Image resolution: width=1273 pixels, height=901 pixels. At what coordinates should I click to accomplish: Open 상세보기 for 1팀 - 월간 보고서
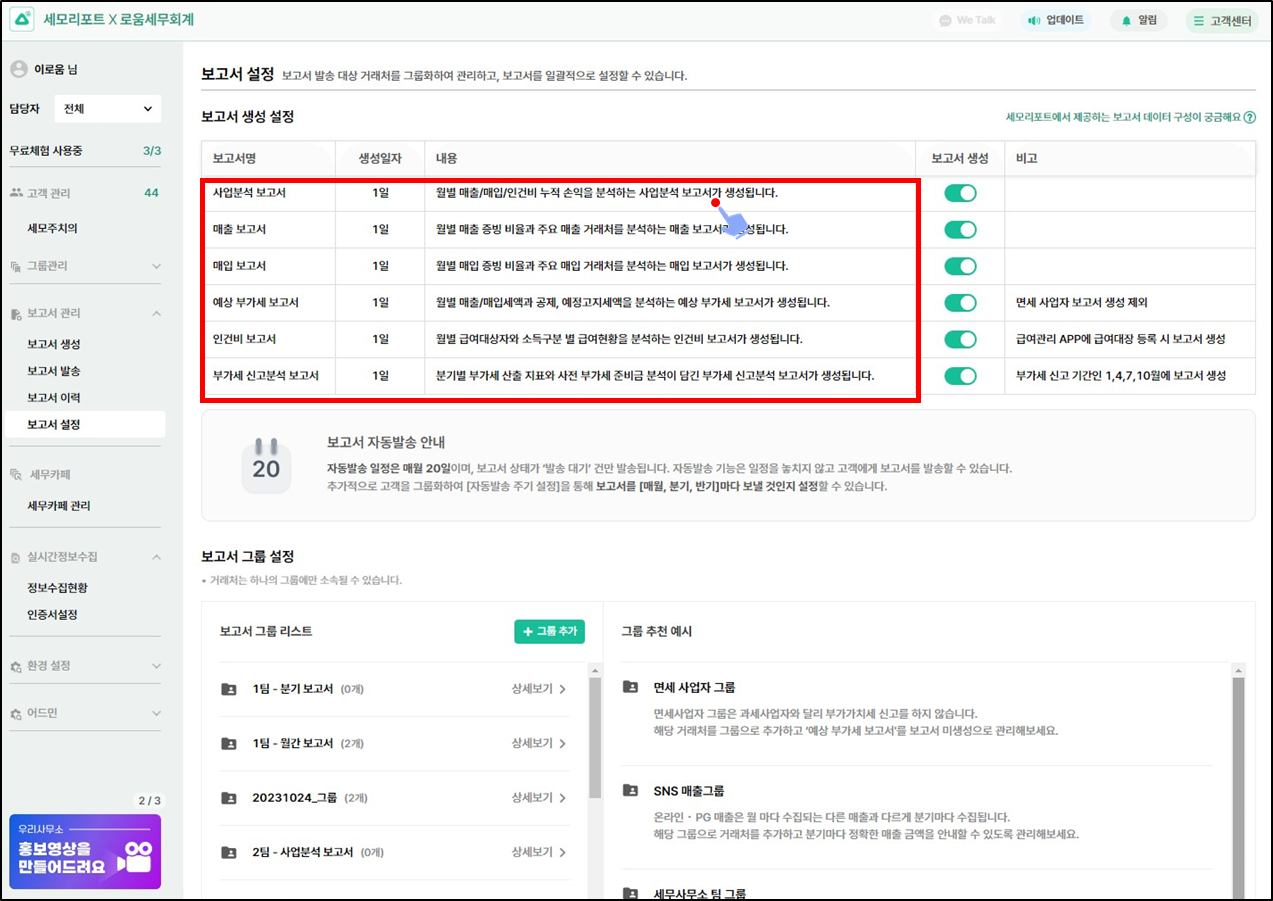coord(539,744)
